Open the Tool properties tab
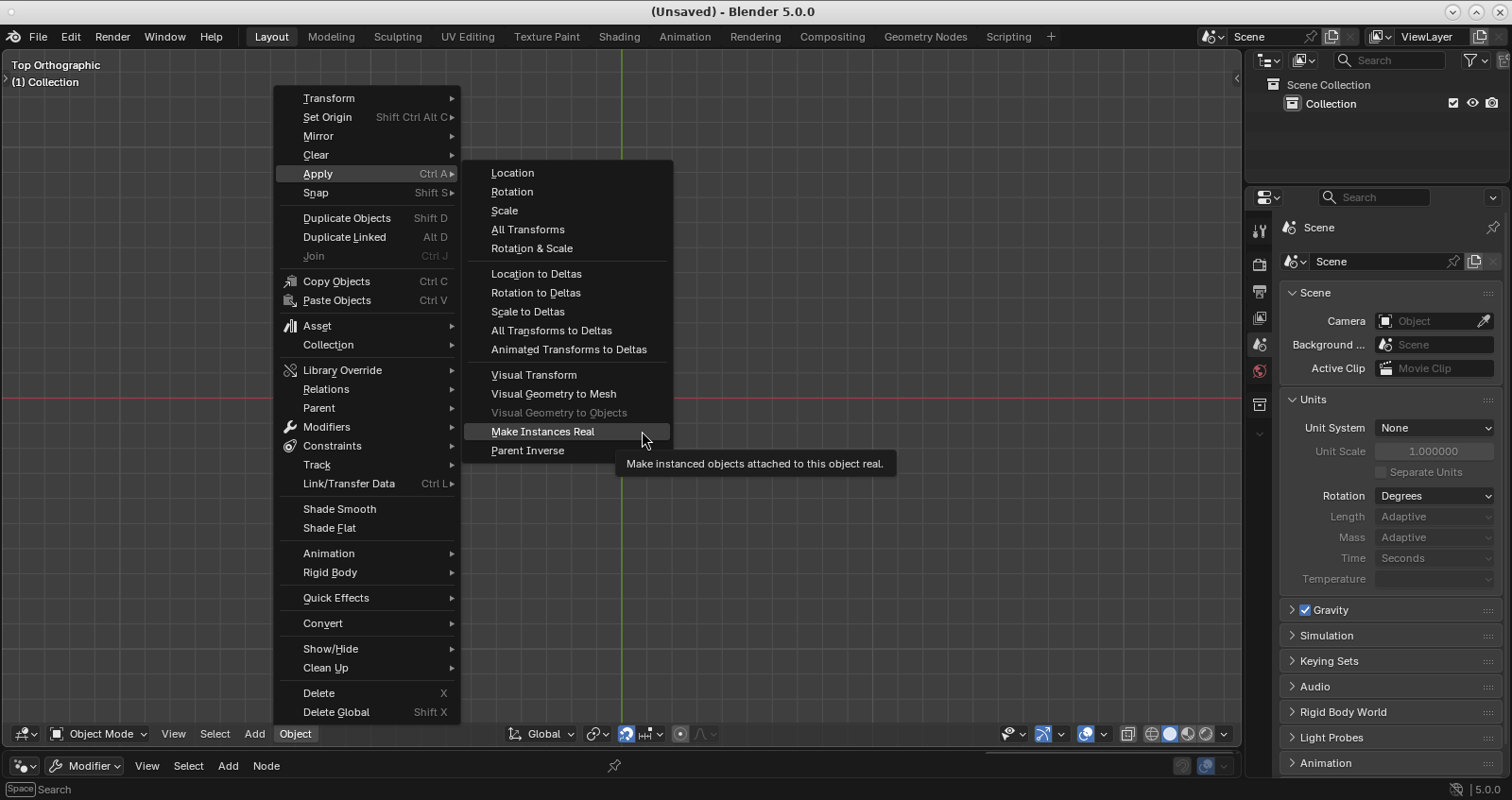Image resolution: width=1512 pixels, height=800 pixels. coord(1259,231)
